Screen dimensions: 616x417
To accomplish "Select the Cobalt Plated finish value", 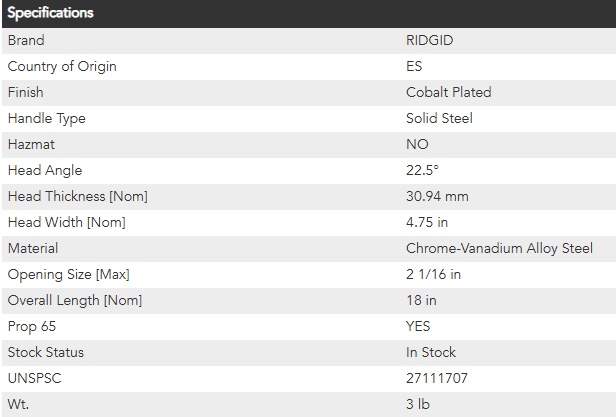I will pos(448,92).
